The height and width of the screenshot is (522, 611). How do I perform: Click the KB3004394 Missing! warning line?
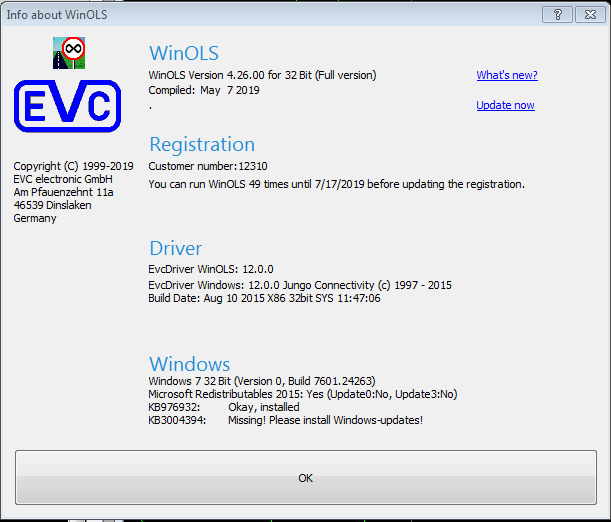click(285, 420)
